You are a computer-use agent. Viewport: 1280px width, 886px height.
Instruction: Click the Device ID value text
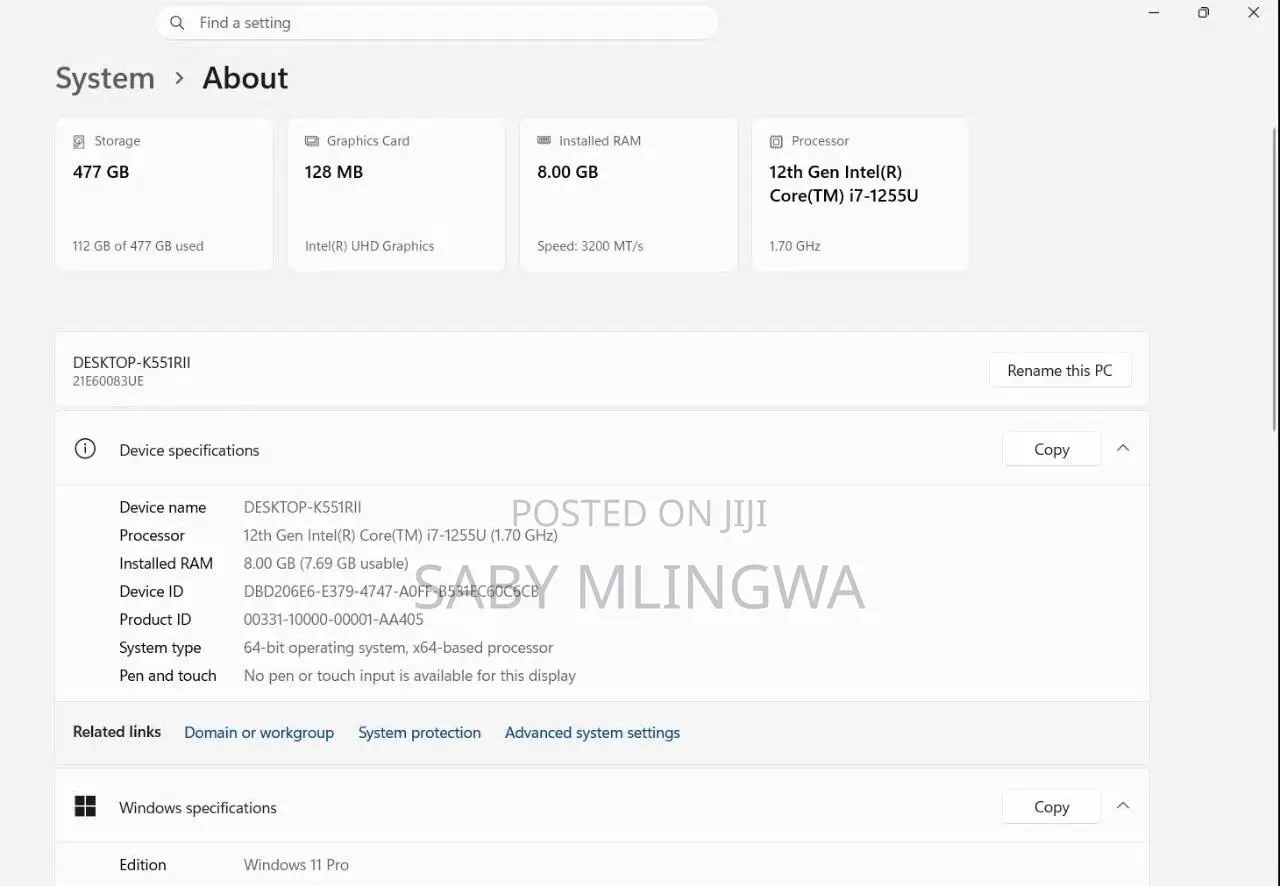pyautogui.click(x=391, y=592)
